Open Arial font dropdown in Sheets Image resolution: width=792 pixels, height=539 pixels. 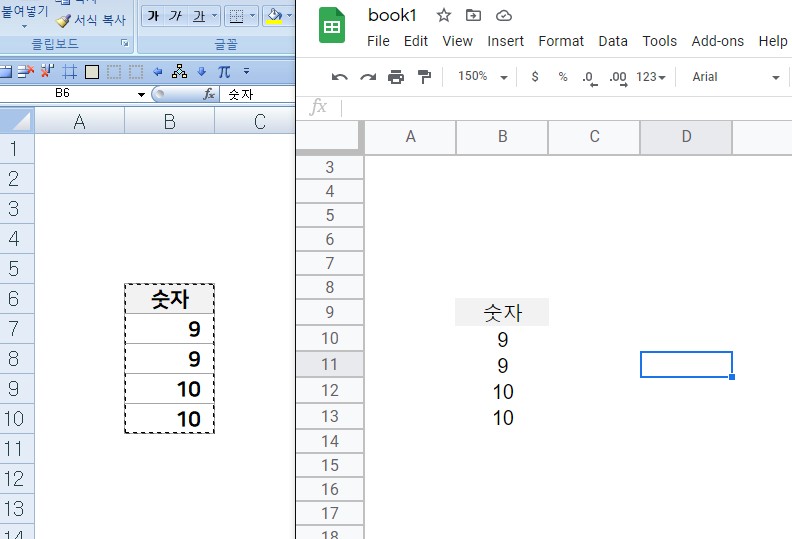point(735,77)
